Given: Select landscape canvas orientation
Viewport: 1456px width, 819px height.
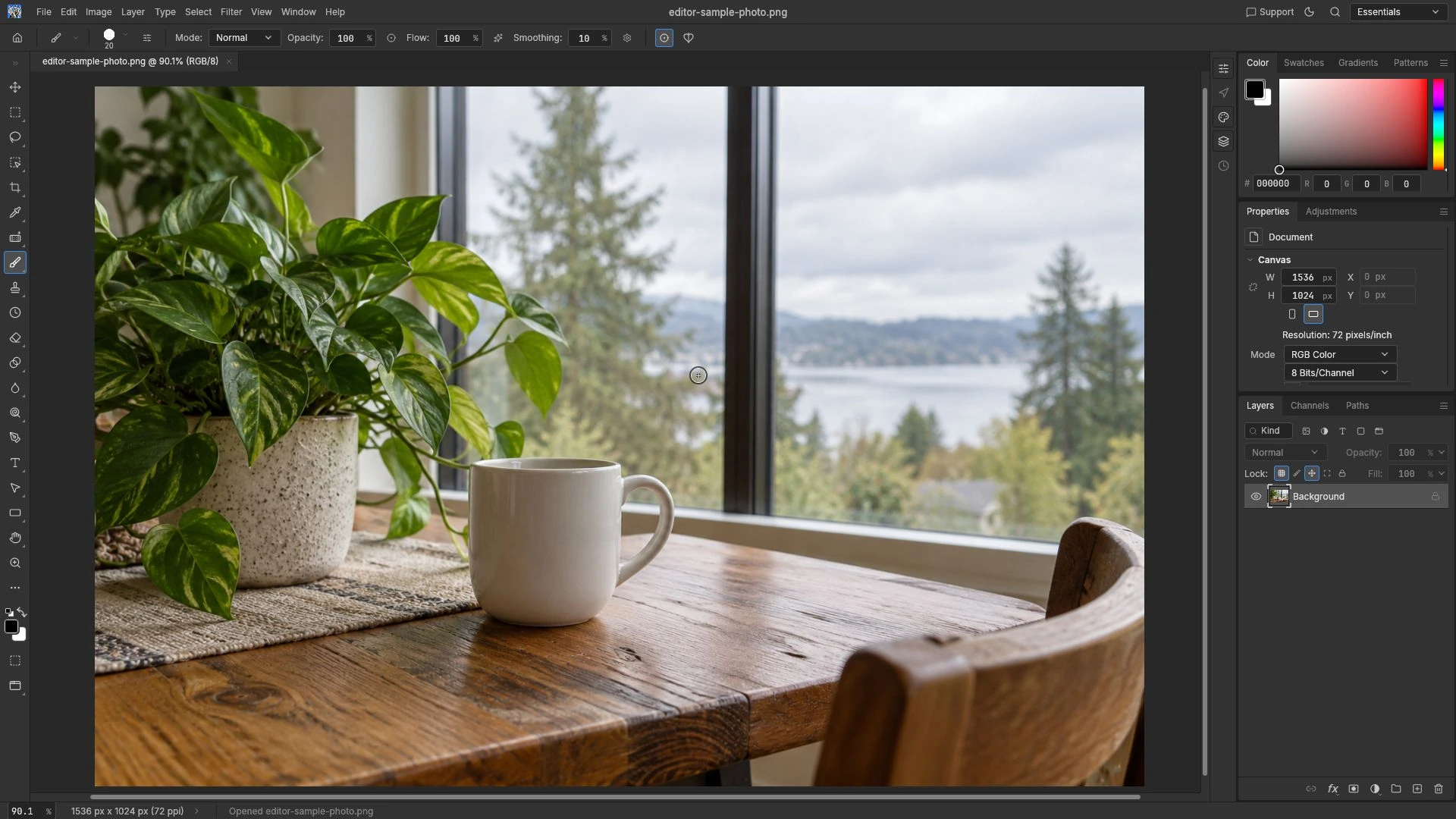Looking at the screenshot, I should click(1313, 315).
